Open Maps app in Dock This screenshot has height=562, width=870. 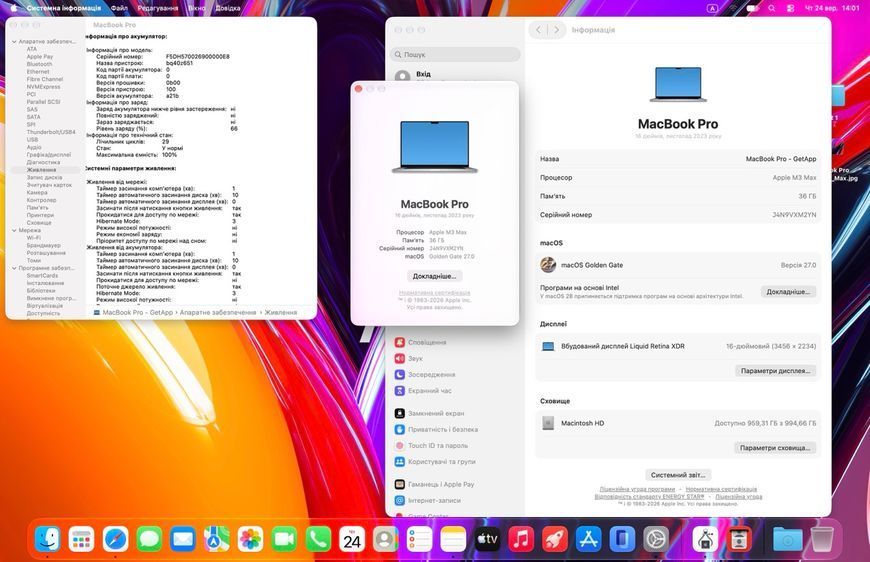tap(217, 539)
